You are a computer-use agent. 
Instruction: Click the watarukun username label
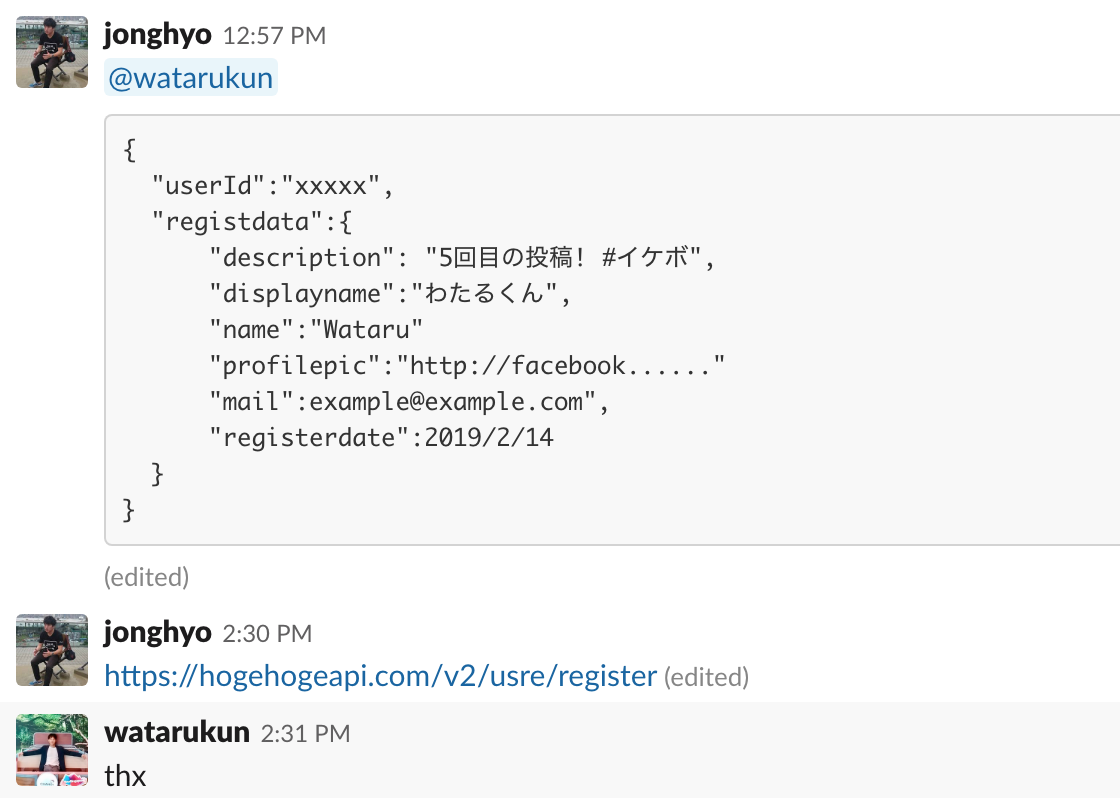pyautogui.click(x=176, y=731)
